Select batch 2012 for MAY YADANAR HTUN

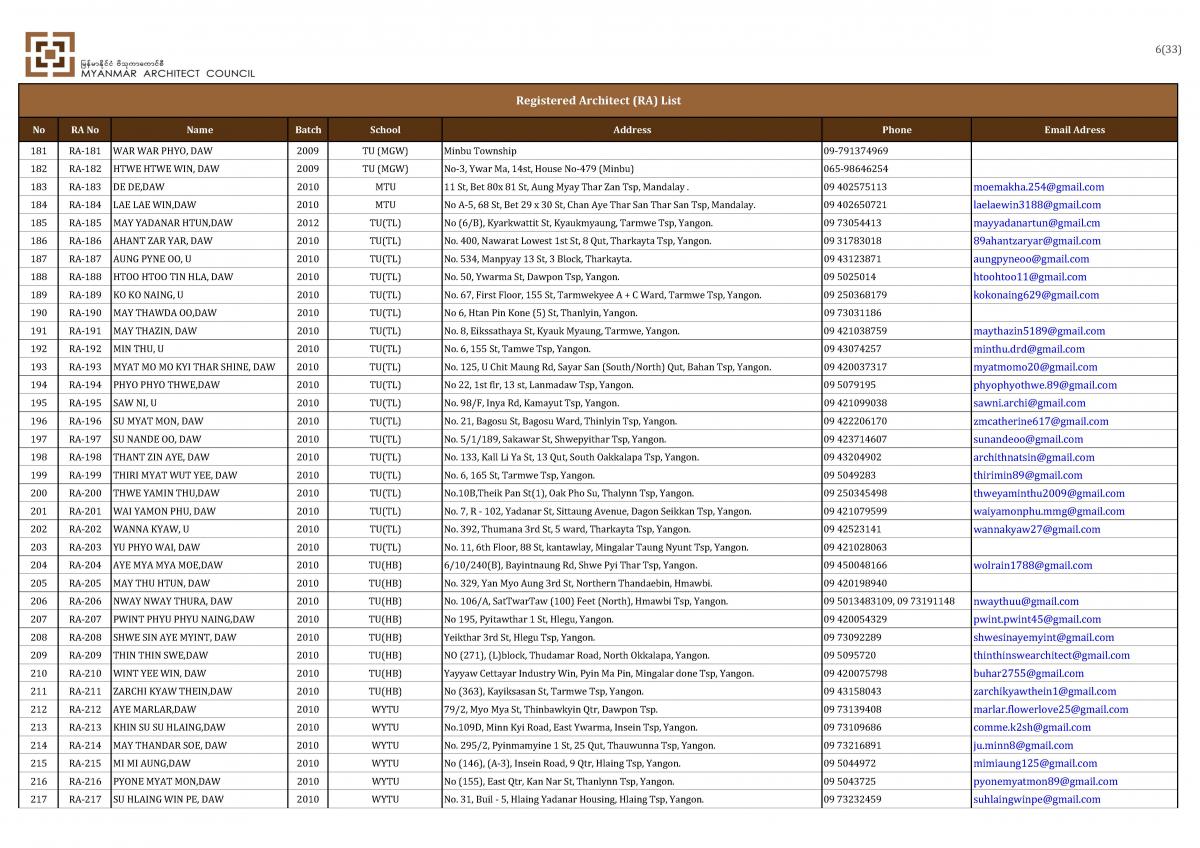pyautogui.click(x=308, y=223)
